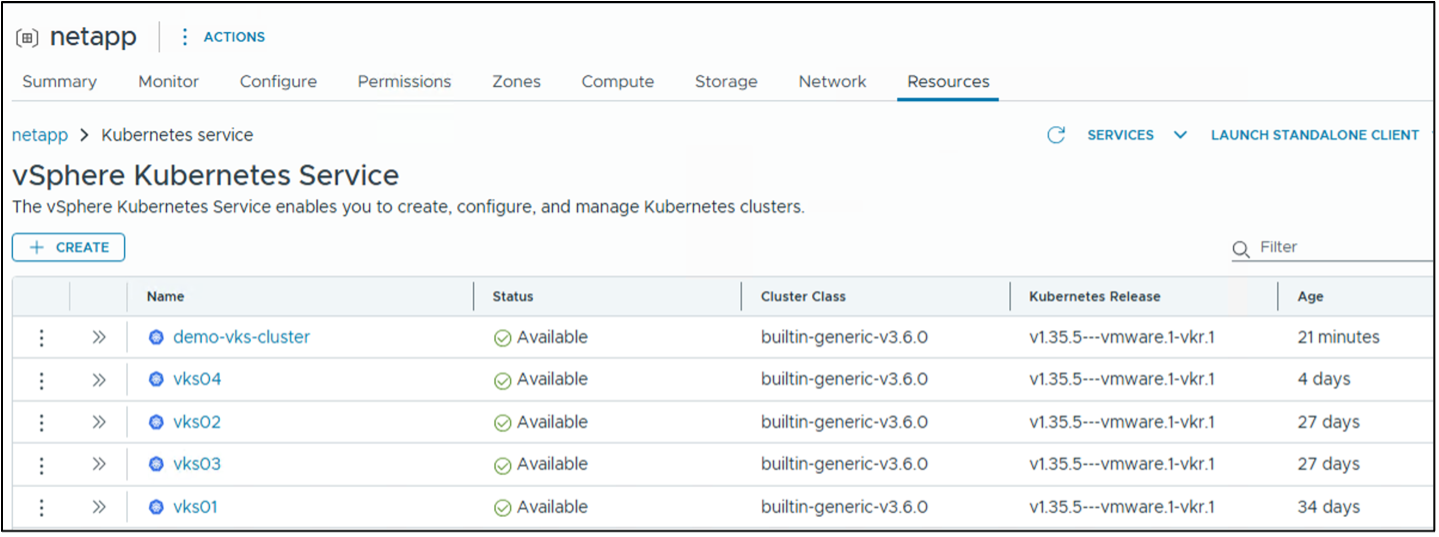The width and height of the screenshot is (1439, 537).
Task: Click v1.35.5---vmware.1-vkr.1 in vks04 row
Action: (x=1122, y=379)
